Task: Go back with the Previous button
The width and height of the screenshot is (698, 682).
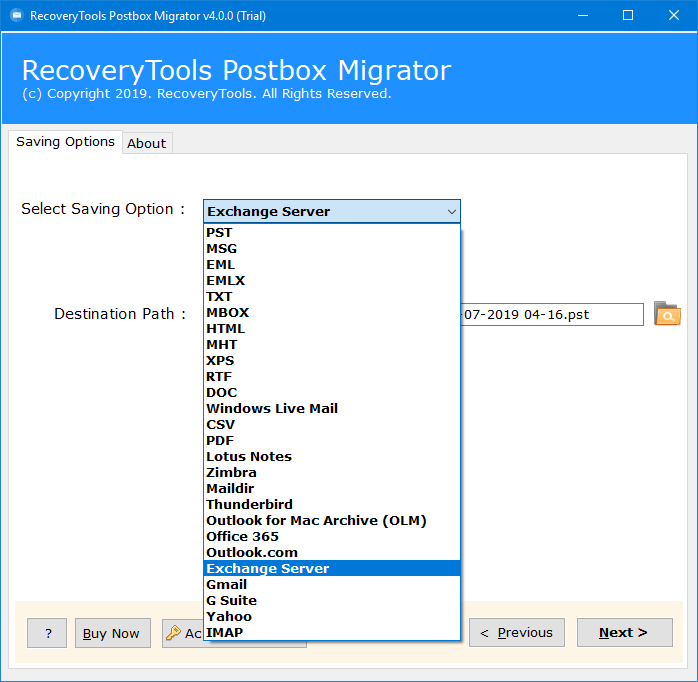Action: point(517,633)
